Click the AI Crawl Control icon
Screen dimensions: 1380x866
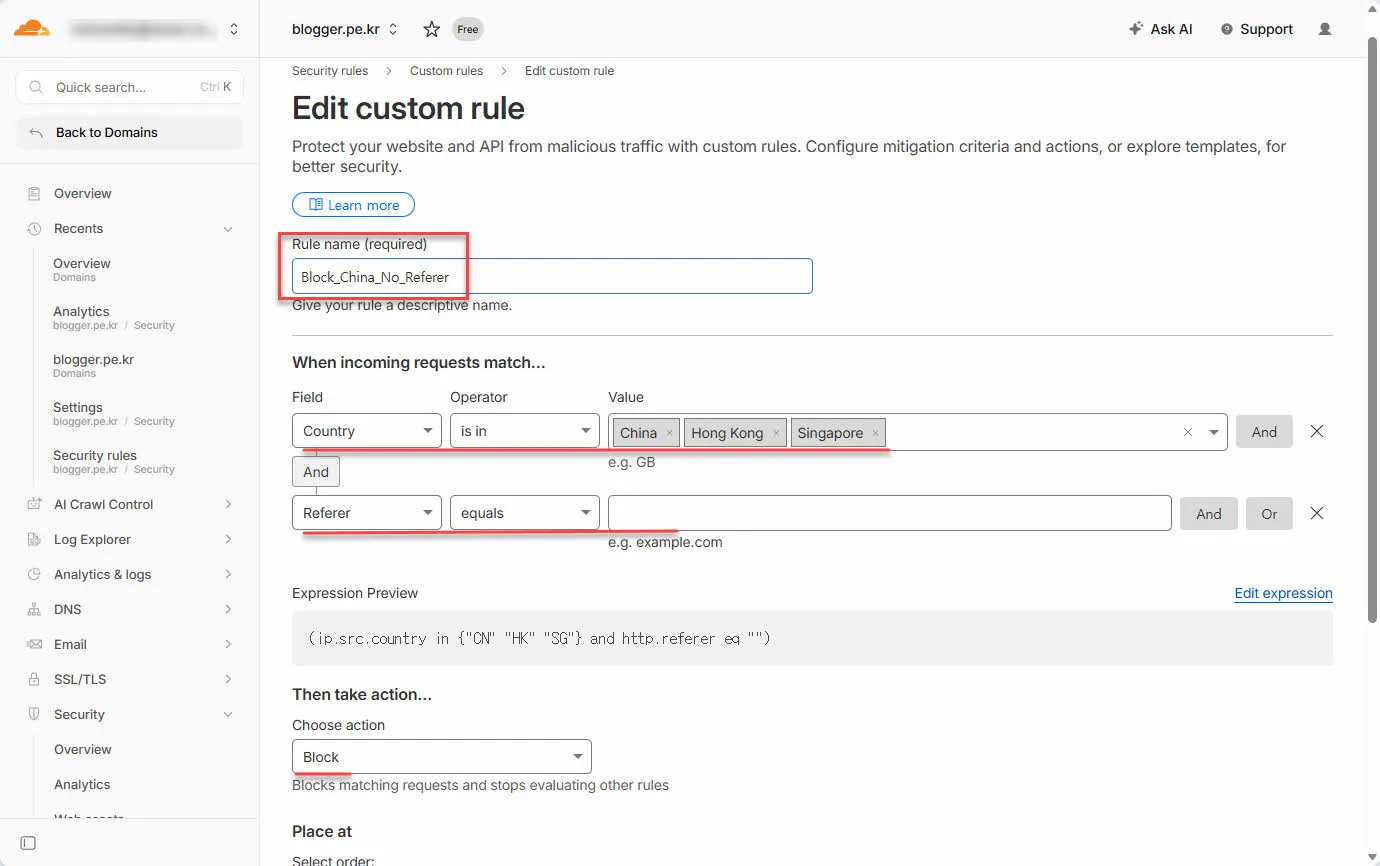coord(35,504)
